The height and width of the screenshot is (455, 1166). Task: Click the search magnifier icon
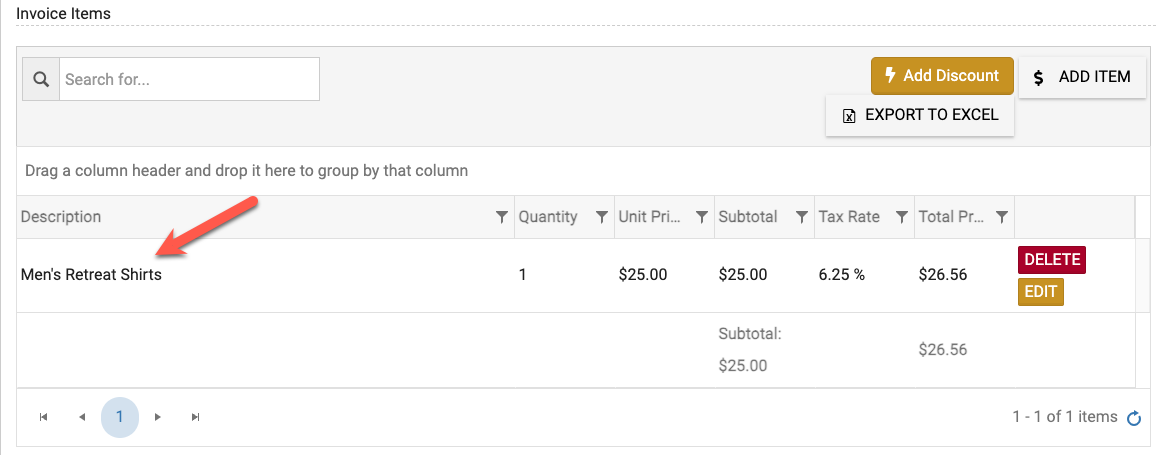(41, 79)
